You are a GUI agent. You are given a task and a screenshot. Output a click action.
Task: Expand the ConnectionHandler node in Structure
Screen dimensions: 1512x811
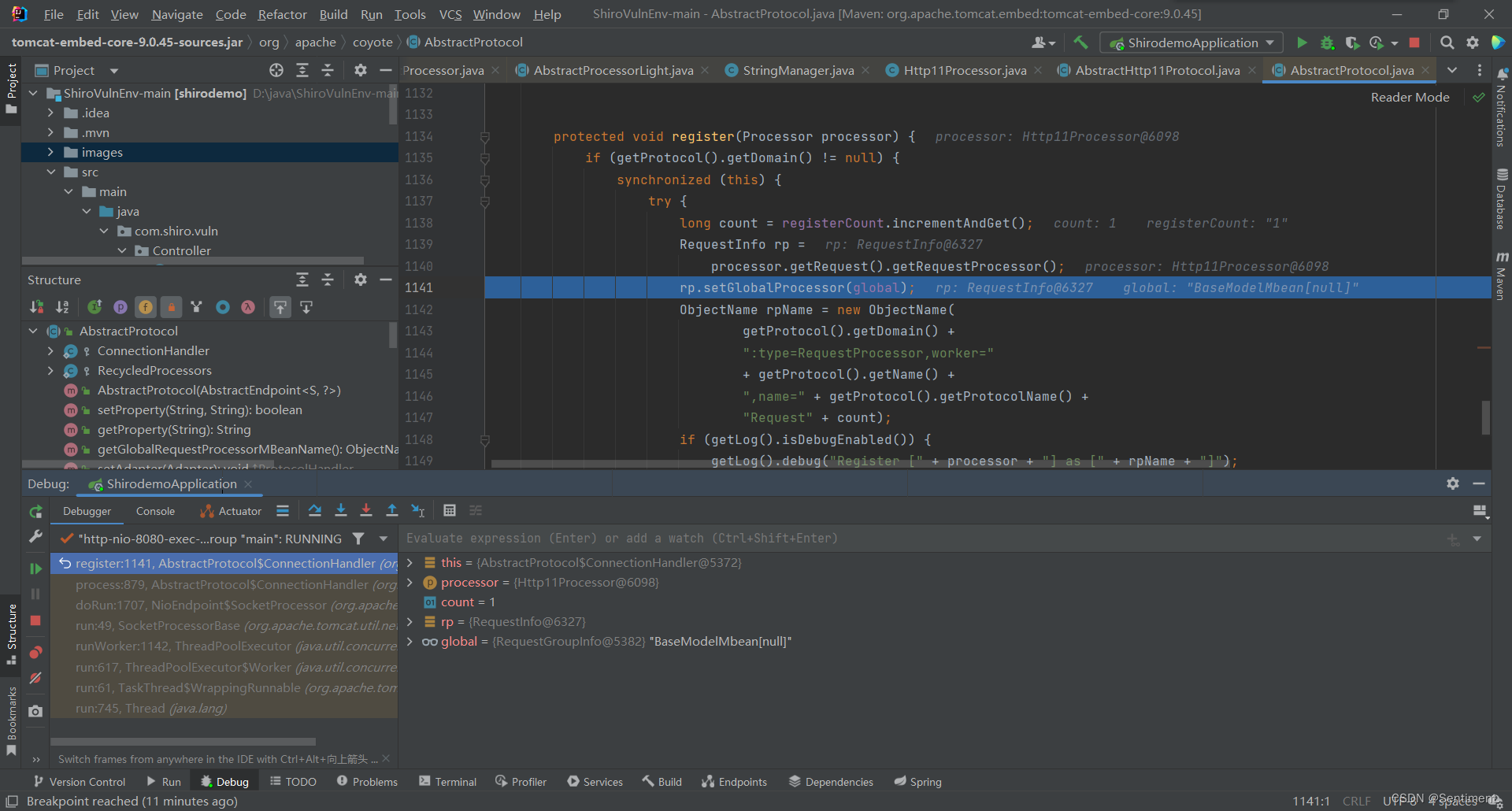(51, 350)
